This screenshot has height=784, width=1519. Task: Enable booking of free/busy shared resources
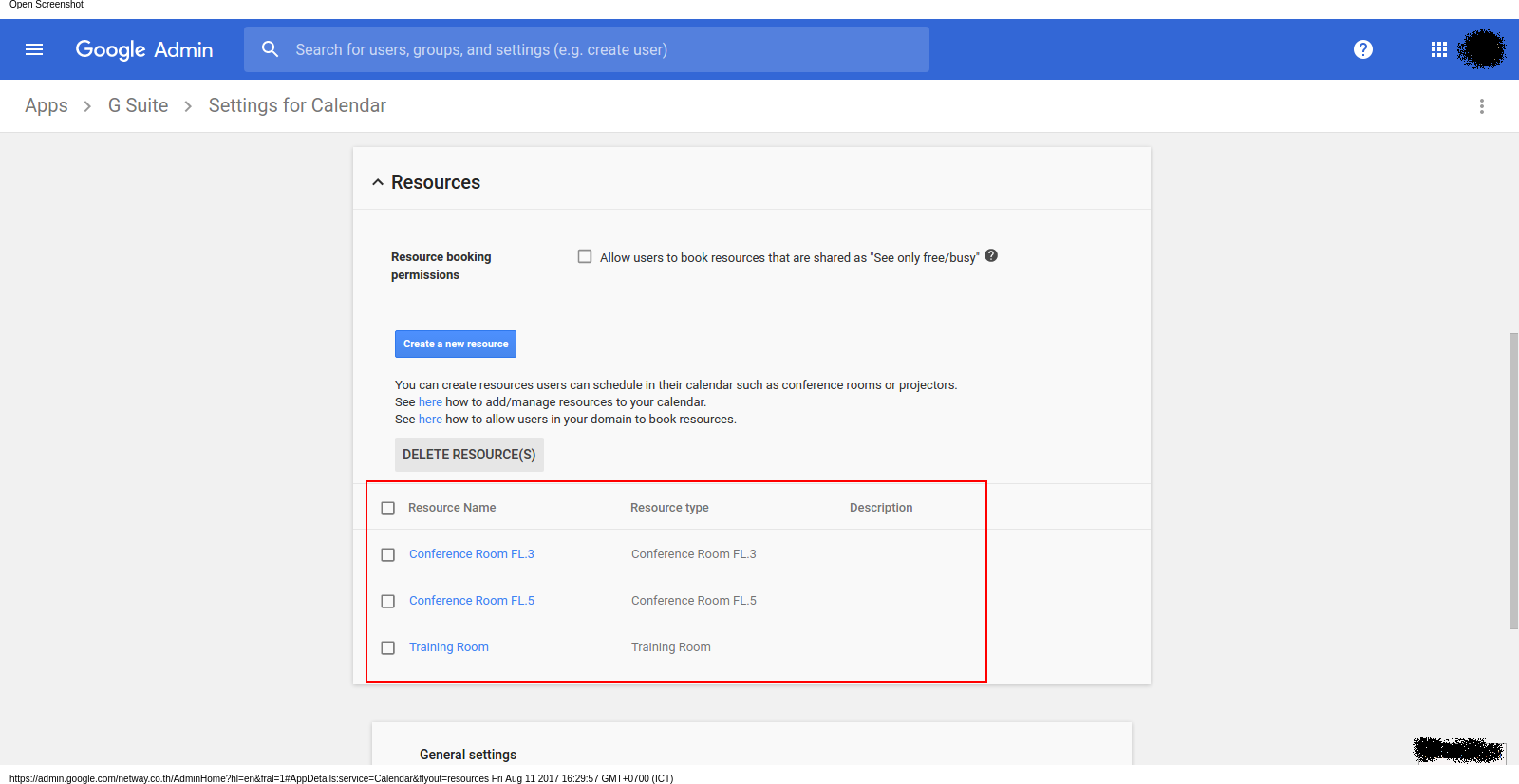(x=585, y=256)
